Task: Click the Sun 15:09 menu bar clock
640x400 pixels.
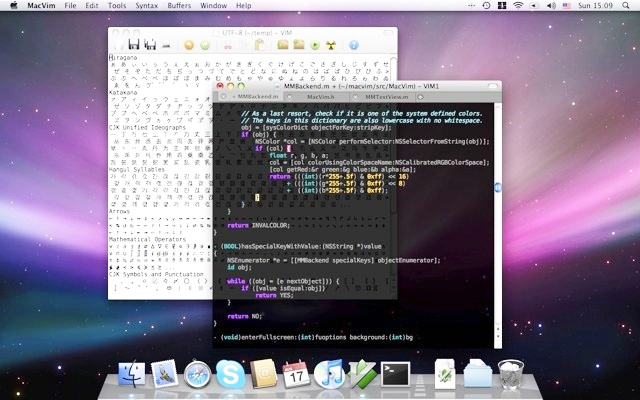Action: pyautogui.click(x=595, y=6)
